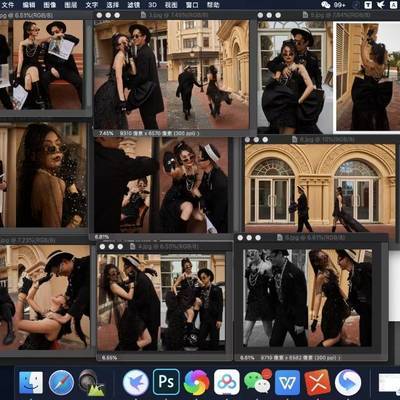Screen dimensions: 400x400
Task: Select the canvas of the 6.66% document
Action: 161,303
